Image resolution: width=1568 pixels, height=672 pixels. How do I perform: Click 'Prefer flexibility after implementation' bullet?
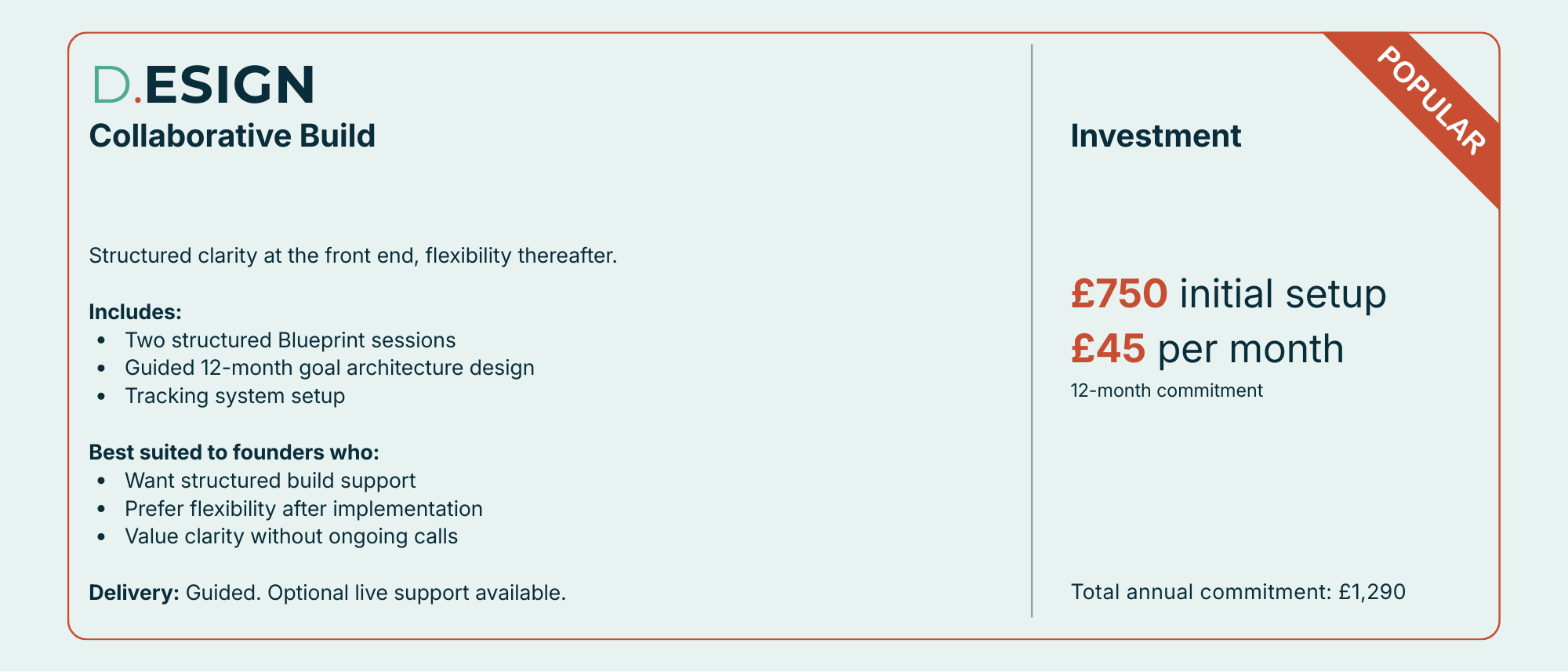303,509
